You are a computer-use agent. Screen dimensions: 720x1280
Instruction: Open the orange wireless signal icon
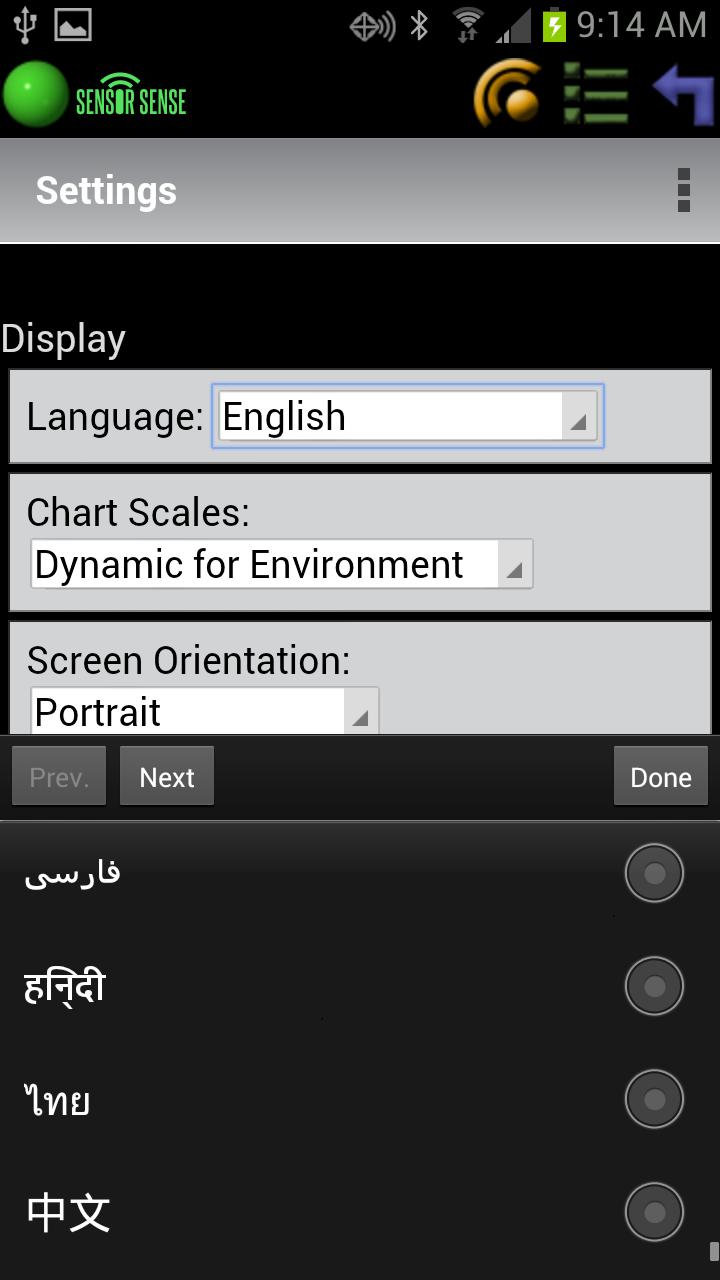[x=508, y=95]
